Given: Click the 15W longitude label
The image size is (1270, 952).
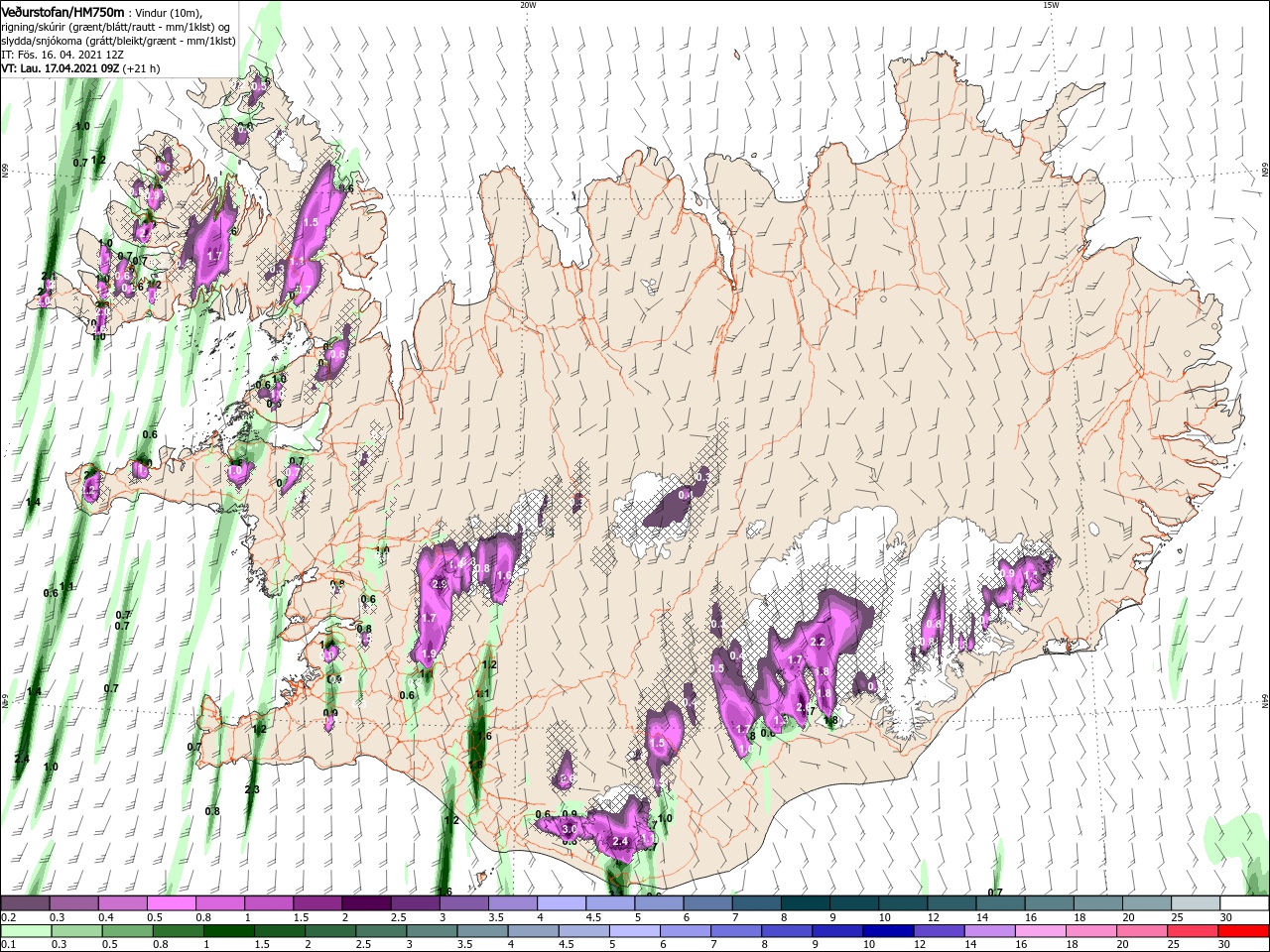Looking at the screenshot, I should coord(1051,5).
